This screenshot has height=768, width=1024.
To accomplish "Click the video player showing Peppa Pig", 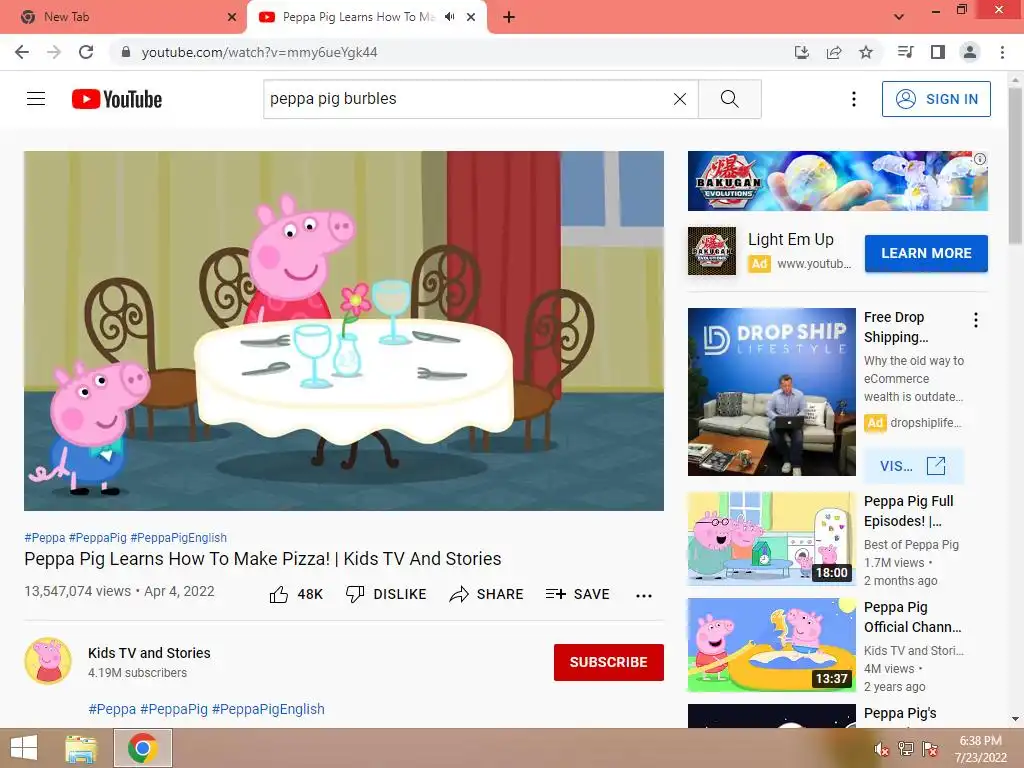I will [344, 330].
